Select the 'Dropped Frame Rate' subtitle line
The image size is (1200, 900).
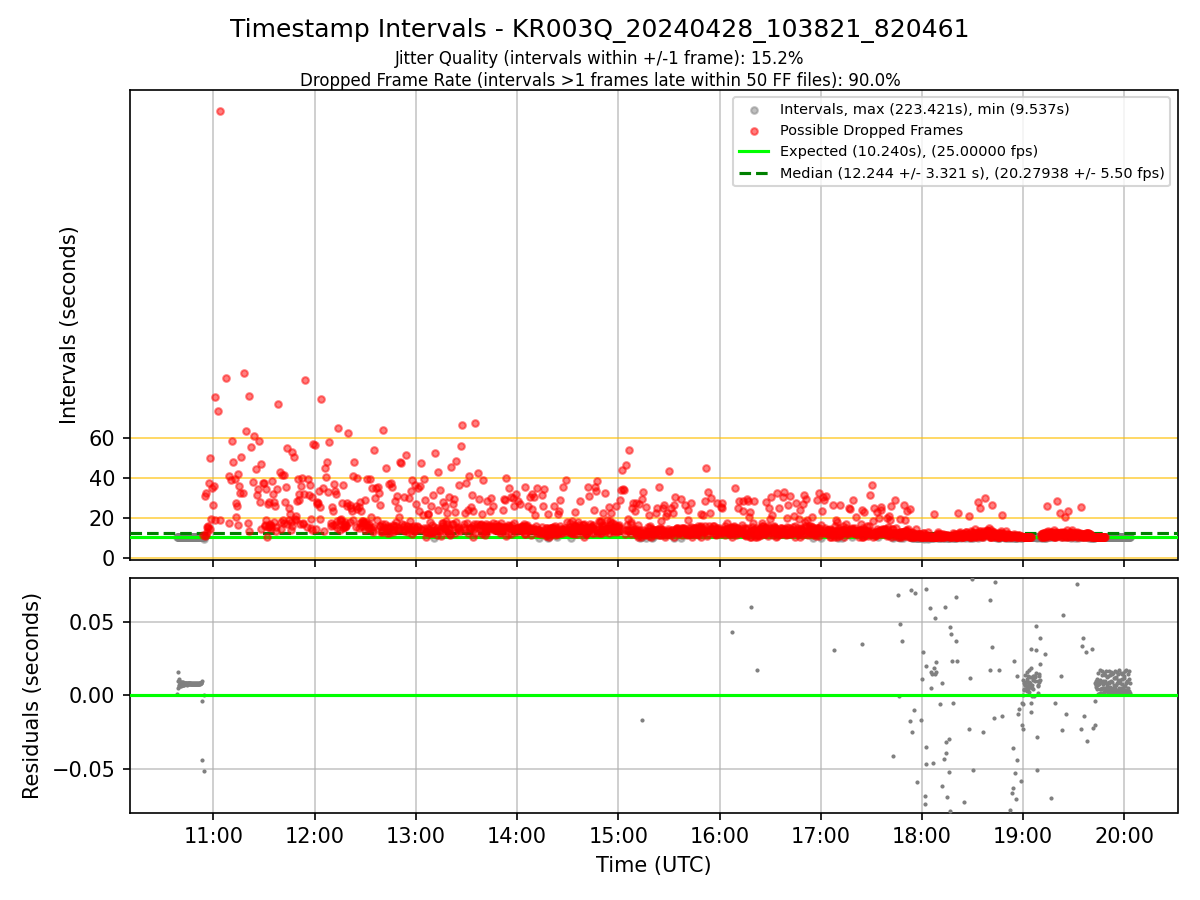pos(600,80)
